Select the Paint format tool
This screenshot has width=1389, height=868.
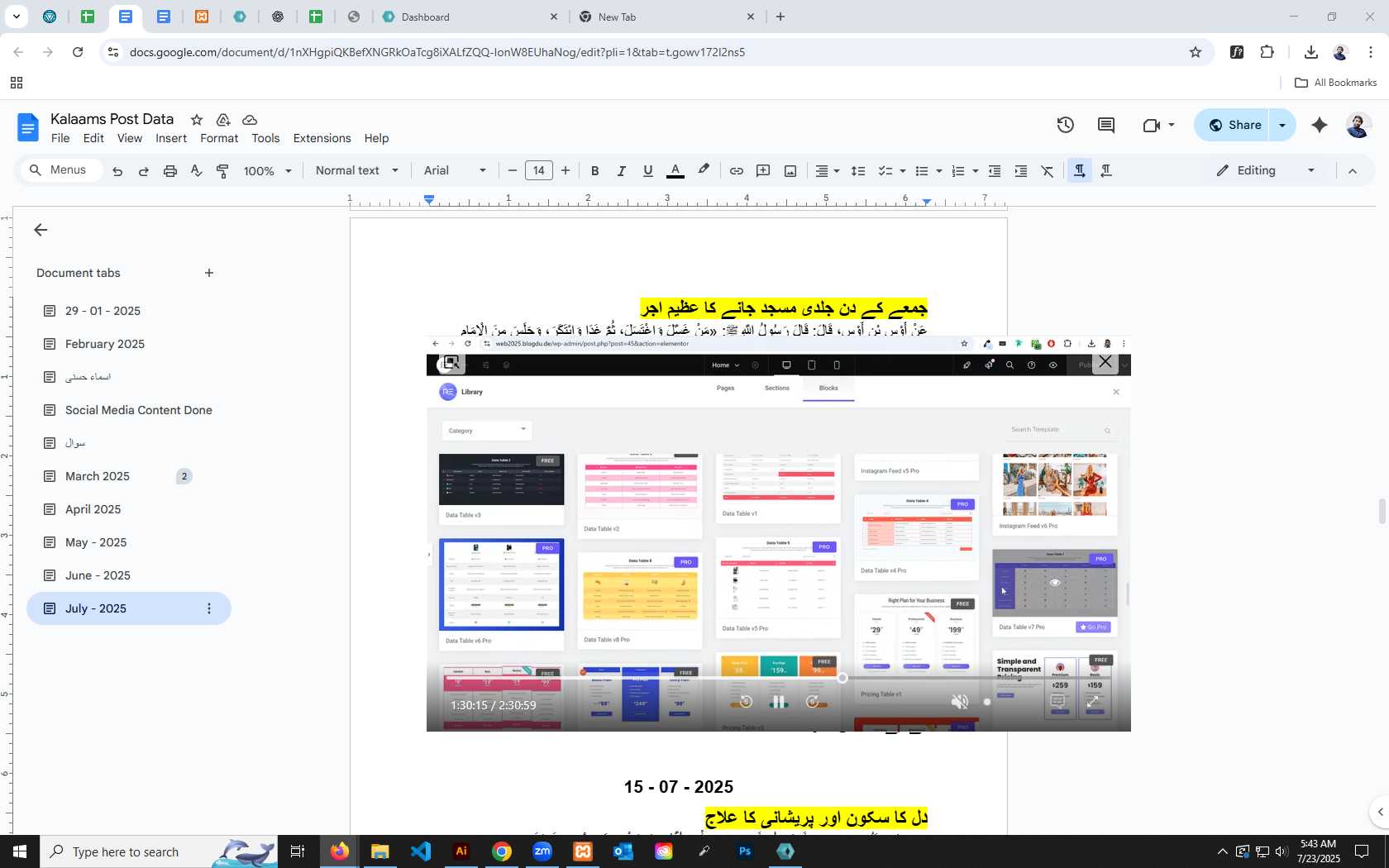(x=222, y=171)
